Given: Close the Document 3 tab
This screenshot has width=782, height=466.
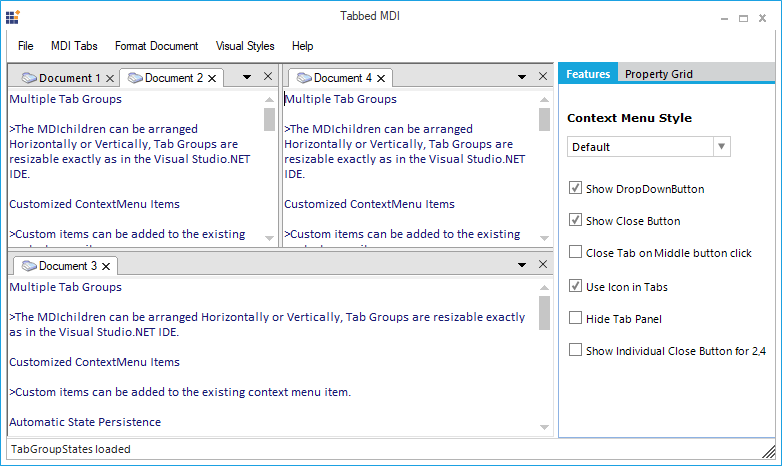Looking at the screenshot, I should pyautogui.click(x=106, y=266).
